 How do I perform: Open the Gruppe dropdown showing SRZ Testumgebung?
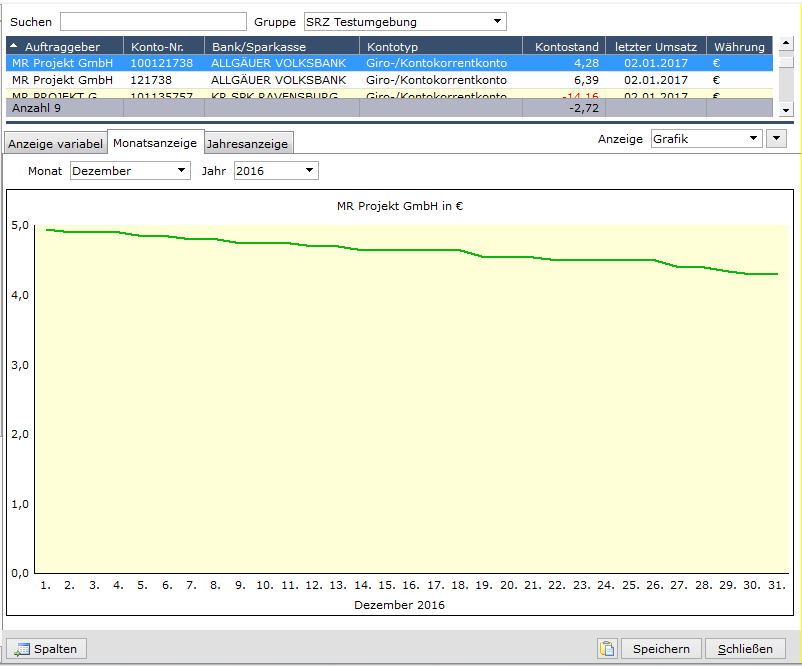point(405,22)
